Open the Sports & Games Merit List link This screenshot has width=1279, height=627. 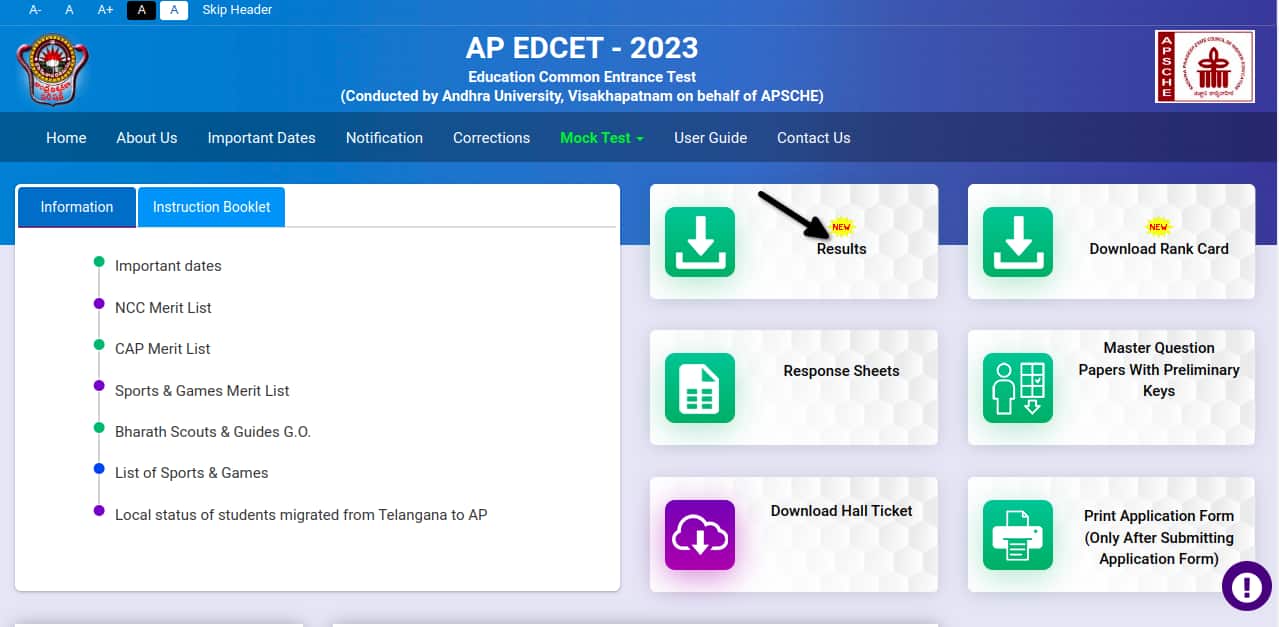pos(202,391)
